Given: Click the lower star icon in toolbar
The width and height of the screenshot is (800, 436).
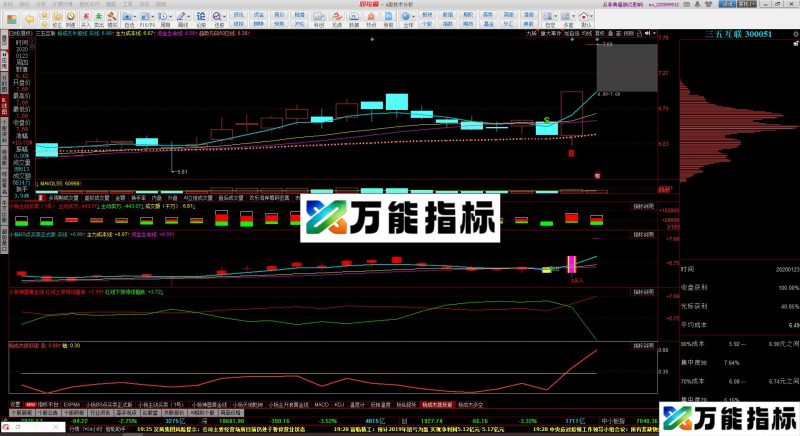Looking at the screenshot, I should [x=44, y=24].
